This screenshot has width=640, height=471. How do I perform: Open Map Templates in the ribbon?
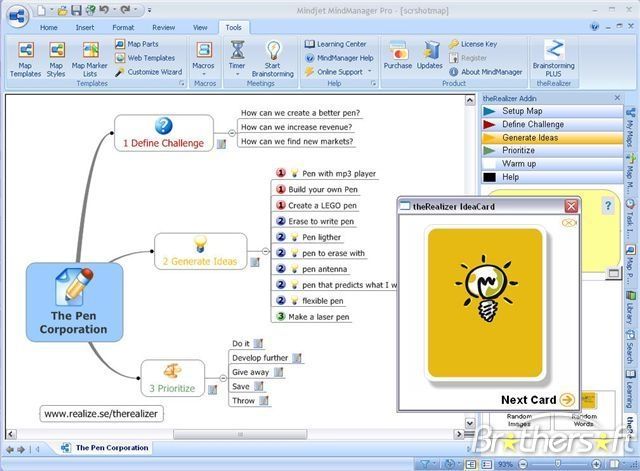[x=25, y=60]
